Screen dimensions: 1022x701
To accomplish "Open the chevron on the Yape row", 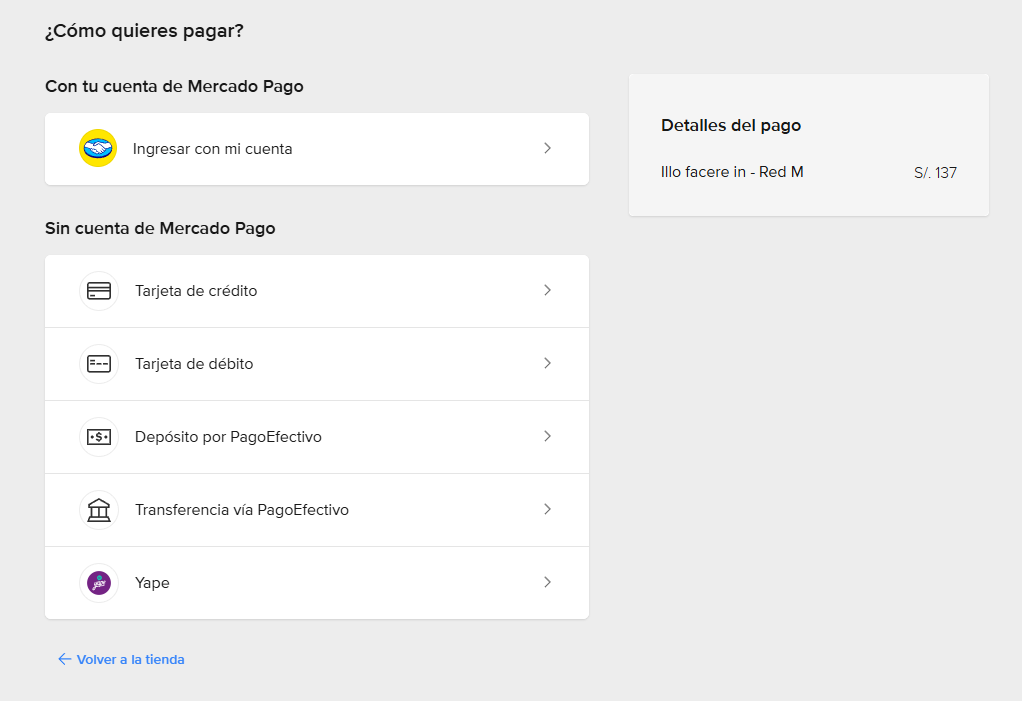I will click(x=547, y=582).
